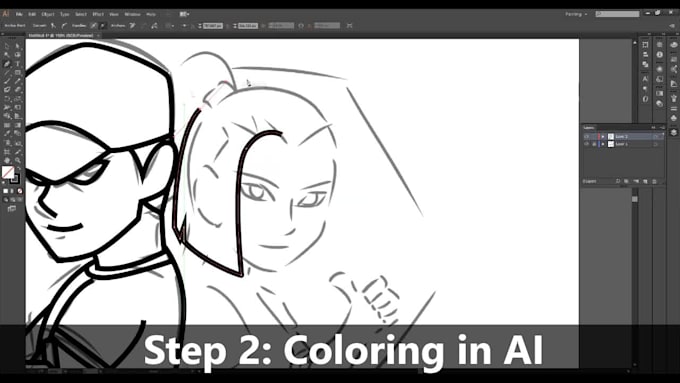Open the Window menu
This screenshot has width=680, height=383.
pos(132,14)
